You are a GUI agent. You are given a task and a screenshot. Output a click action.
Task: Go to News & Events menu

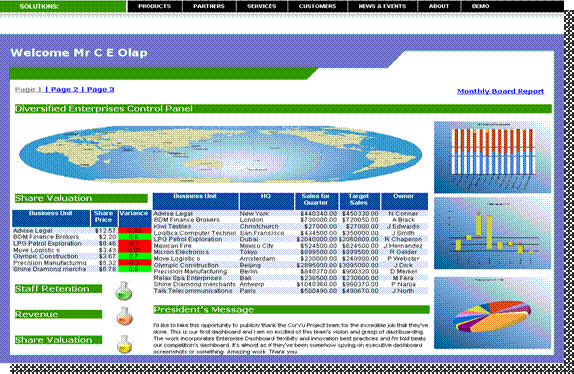(x=382, y=6)
